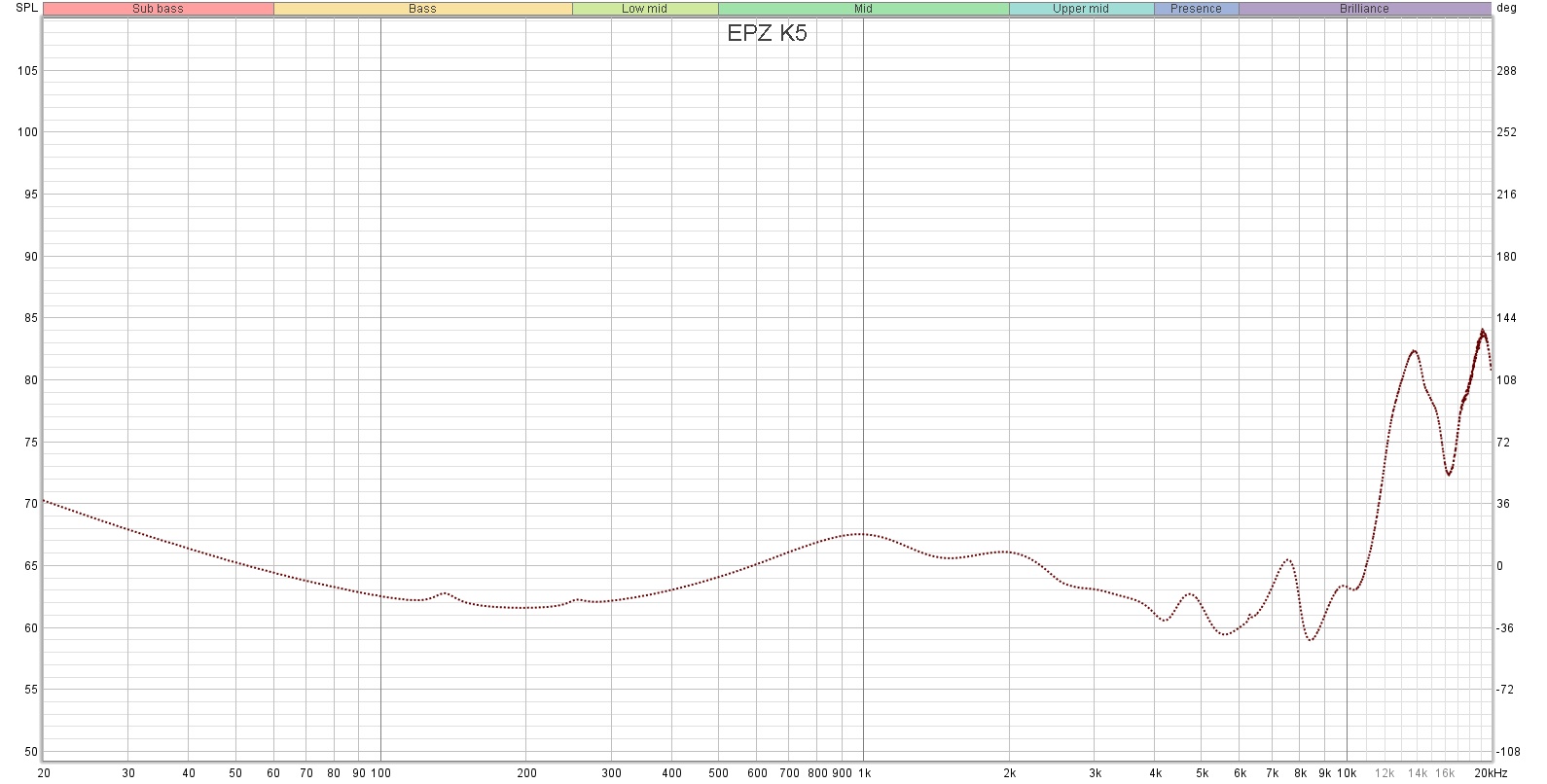Select the Bass frequency band label
1547x784 pixels.
tap(422, 9)
